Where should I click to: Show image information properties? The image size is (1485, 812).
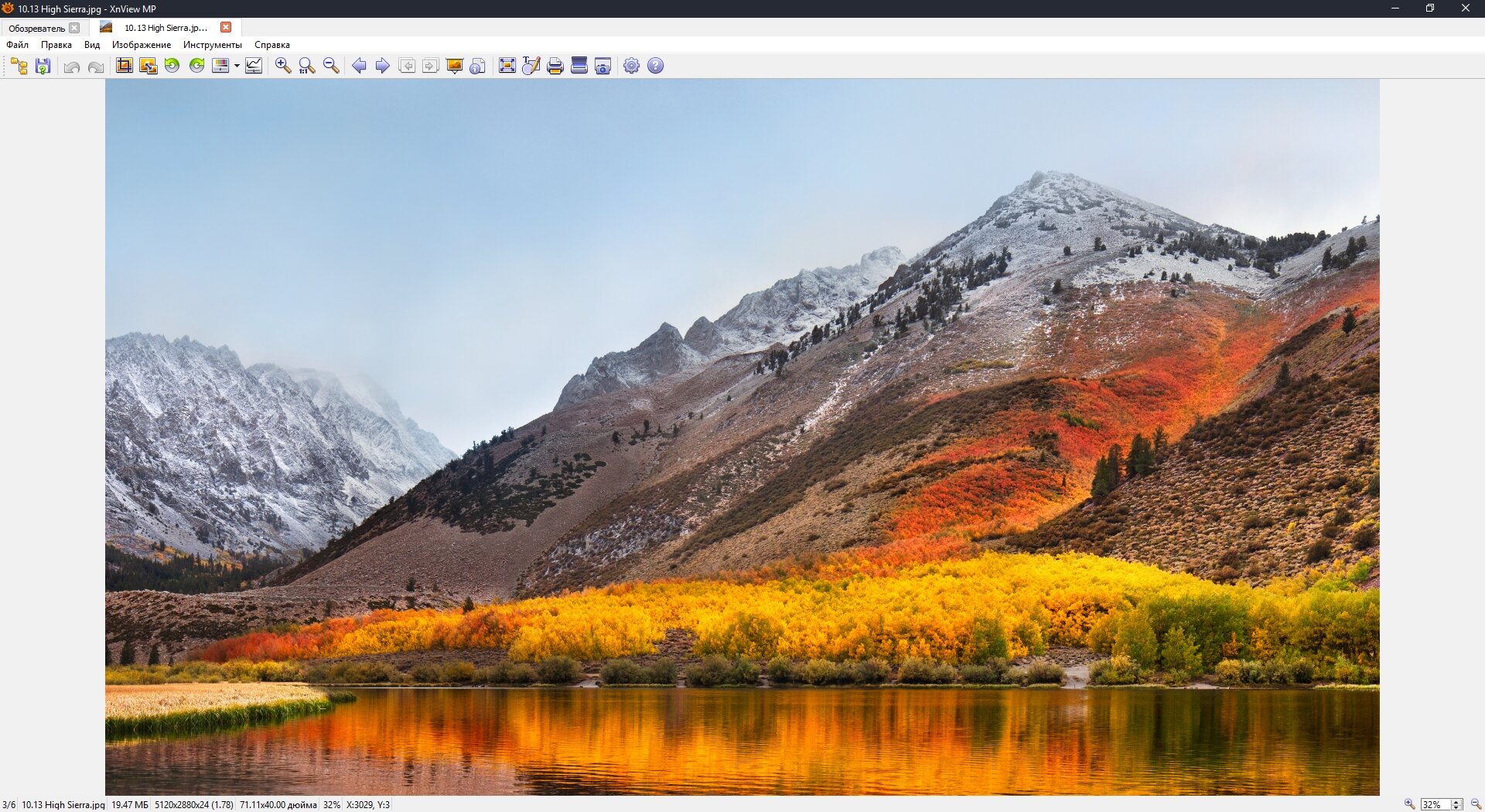point(478,66)
